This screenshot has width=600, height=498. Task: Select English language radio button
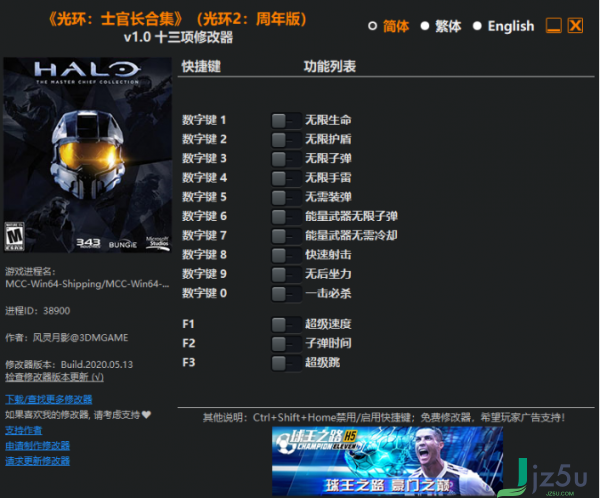477,26
